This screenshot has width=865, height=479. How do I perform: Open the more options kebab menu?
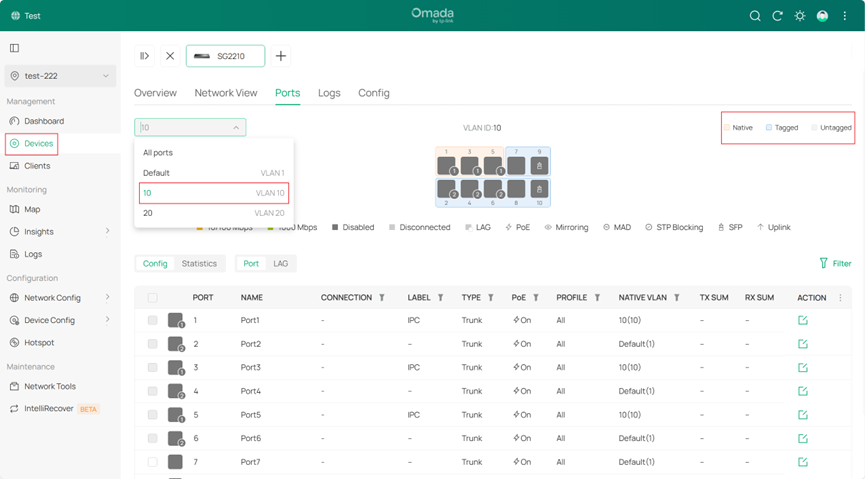845,16
